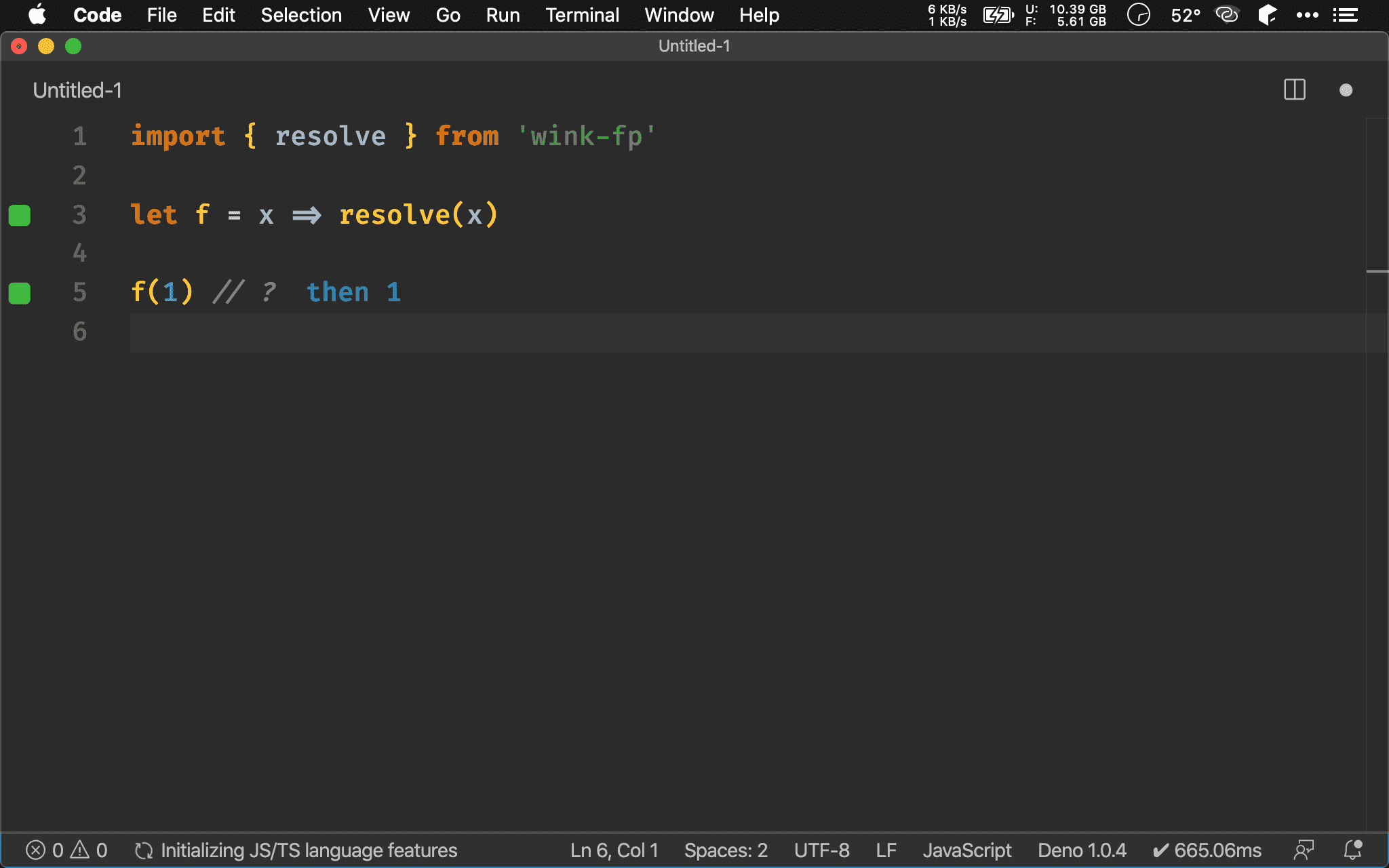Open the Selection menu
Image resolution: width=1389 pixels, height=868 pixels.
pyautogui.click(x=301, y=15)
